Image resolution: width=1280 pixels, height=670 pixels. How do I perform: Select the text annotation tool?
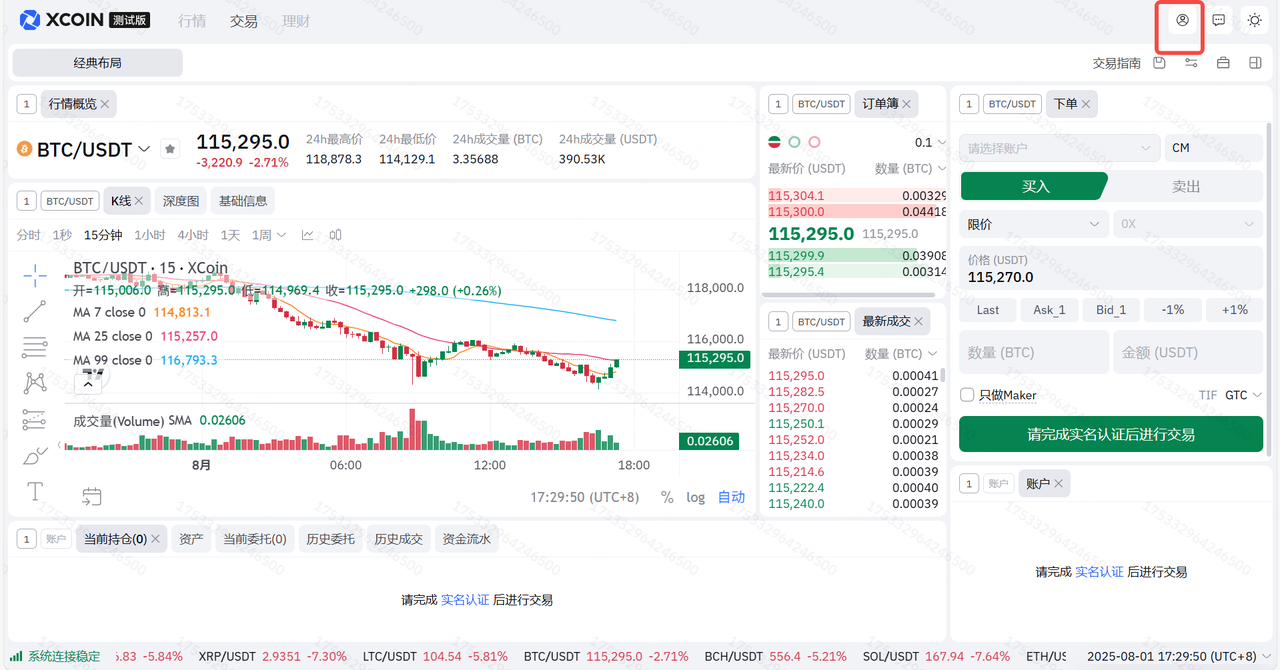click(x=35, y=491)
